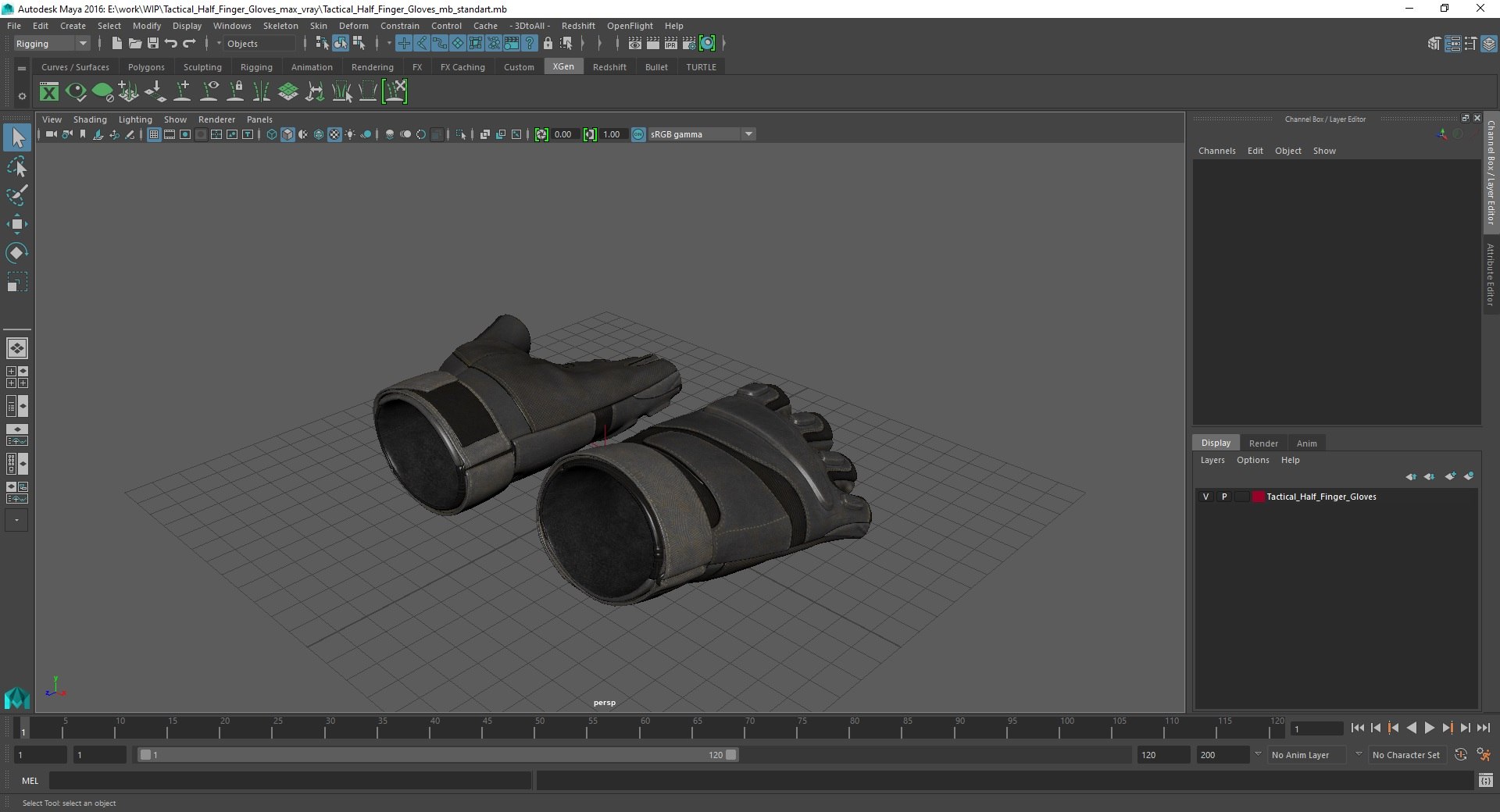
Task: Choose the Paint Selection tool
Action: (x=17, y=195)
